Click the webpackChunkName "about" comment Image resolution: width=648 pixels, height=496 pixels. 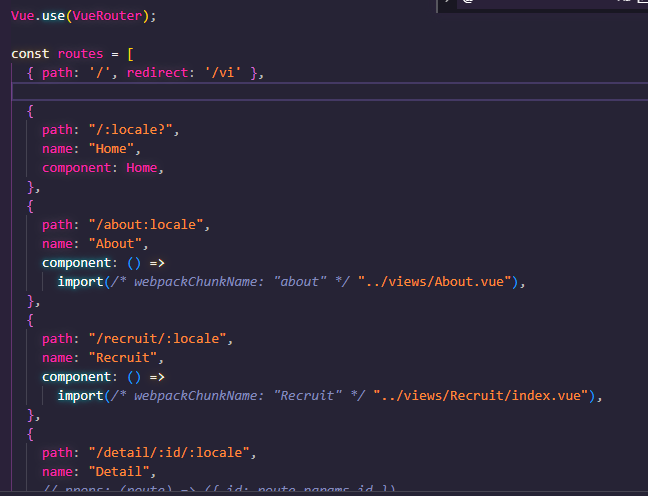tap(230, 282)
